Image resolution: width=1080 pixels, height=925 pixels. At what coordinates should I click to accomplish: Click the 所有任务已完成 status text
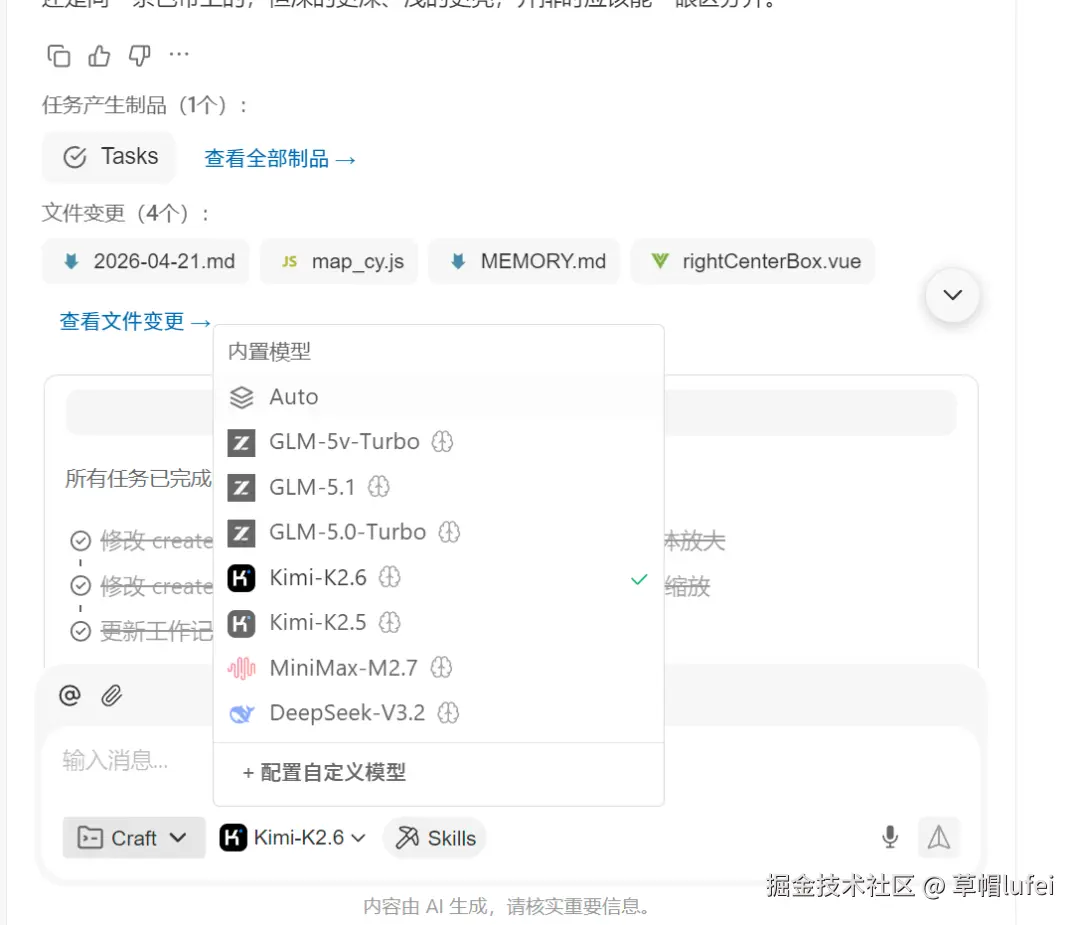tap(138, 478)
